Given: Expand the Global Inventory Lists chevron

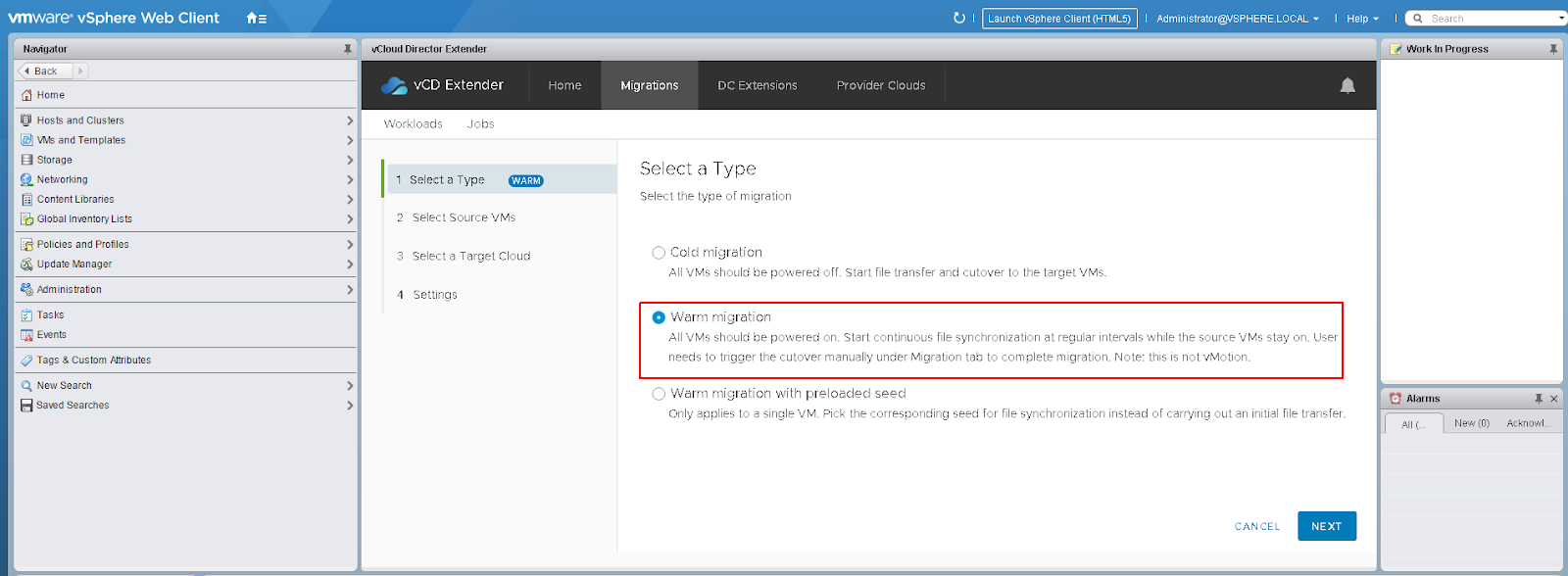Looking at the screenshot, I should pos(350,219).
